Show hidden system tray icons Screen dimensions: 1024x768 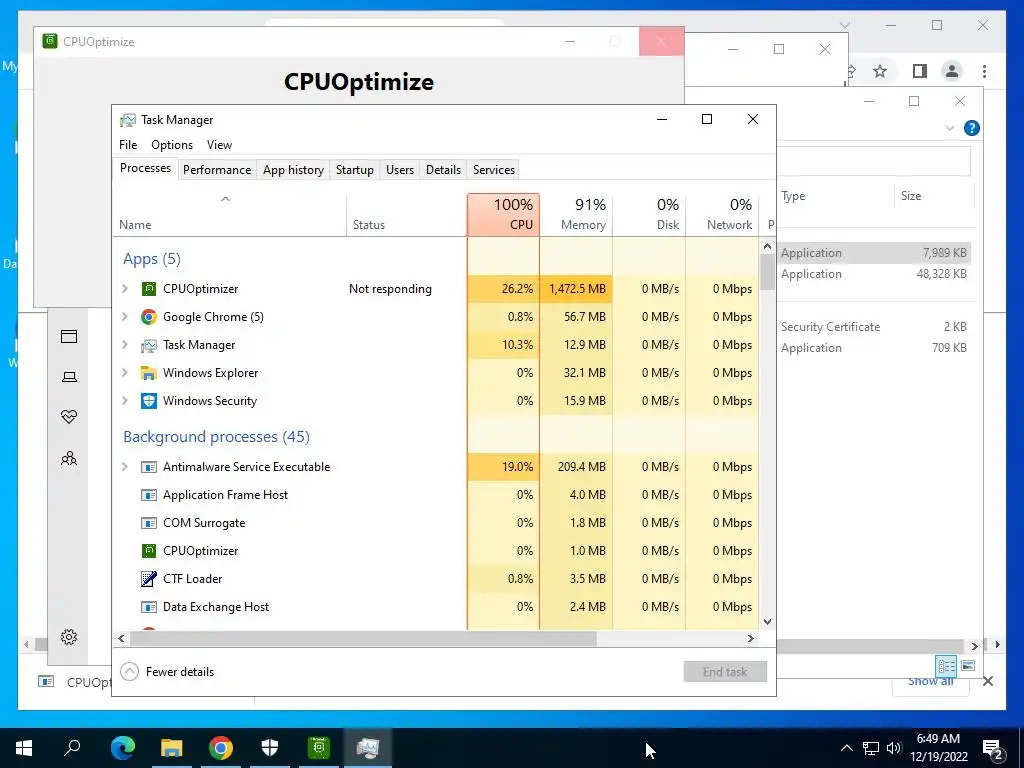click(x=846, y=748)
